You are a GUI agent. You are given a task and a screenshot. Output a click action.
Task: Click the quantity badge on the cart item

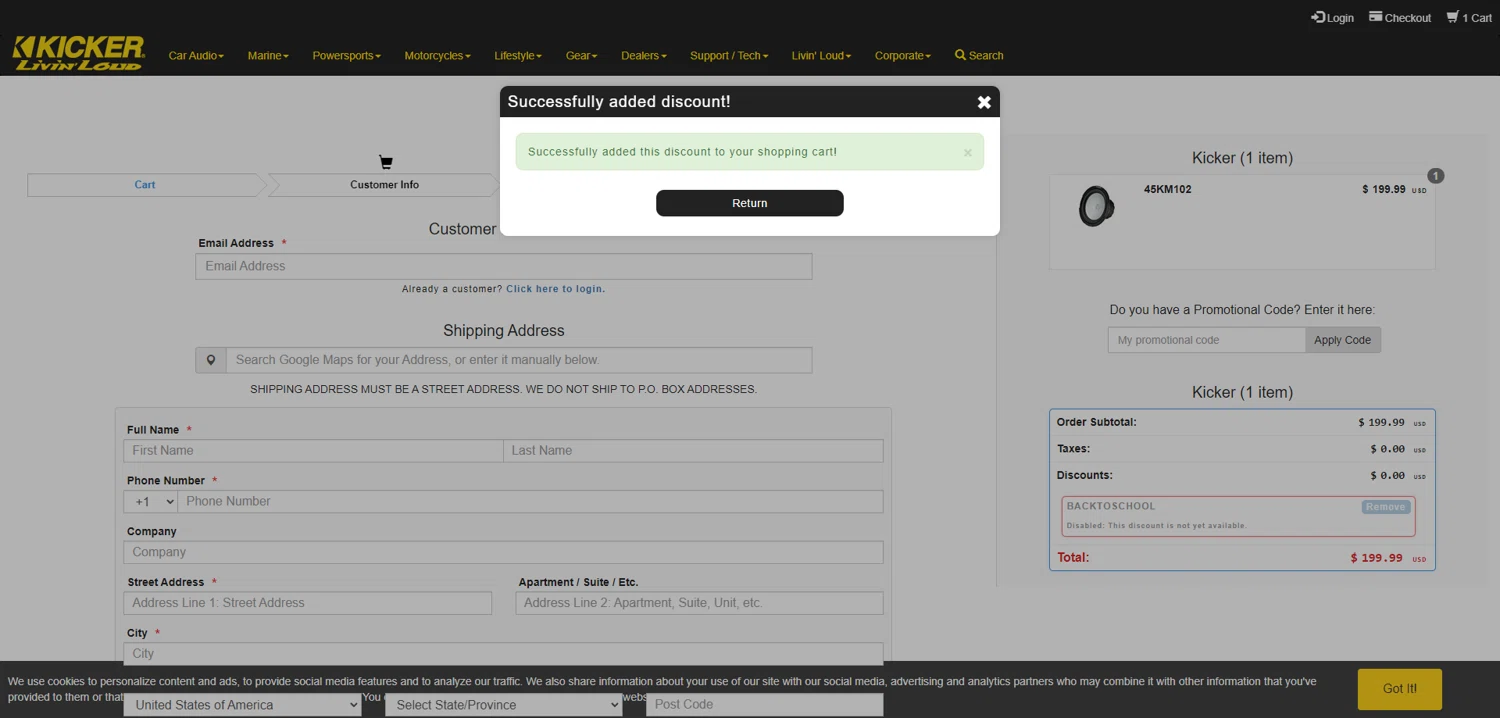point(1436,176)
